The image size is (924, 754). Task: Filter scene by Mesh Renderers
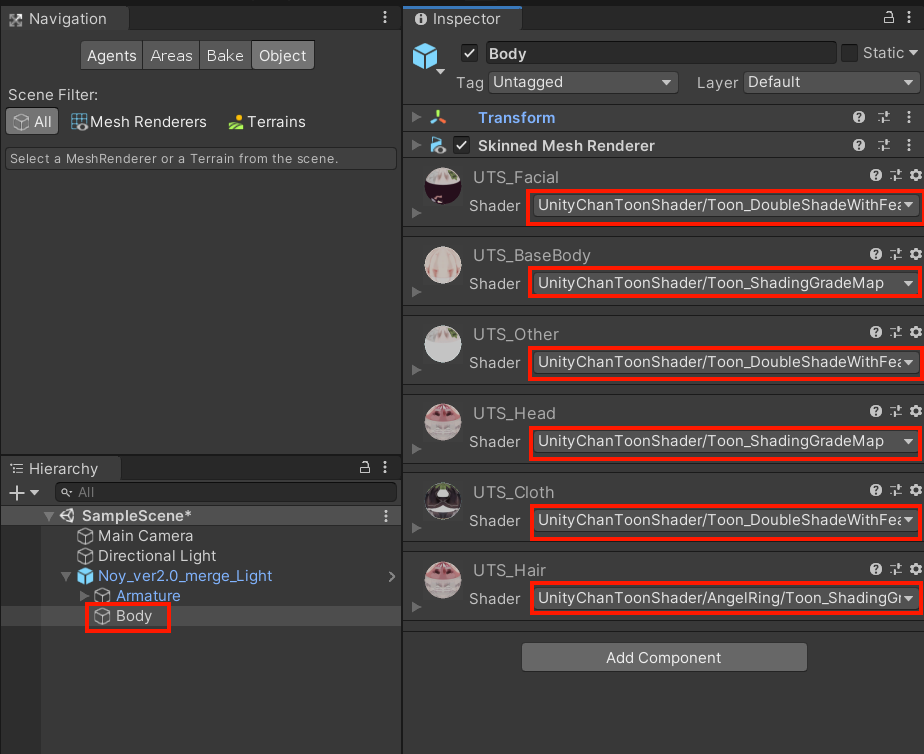click(139, 121)
